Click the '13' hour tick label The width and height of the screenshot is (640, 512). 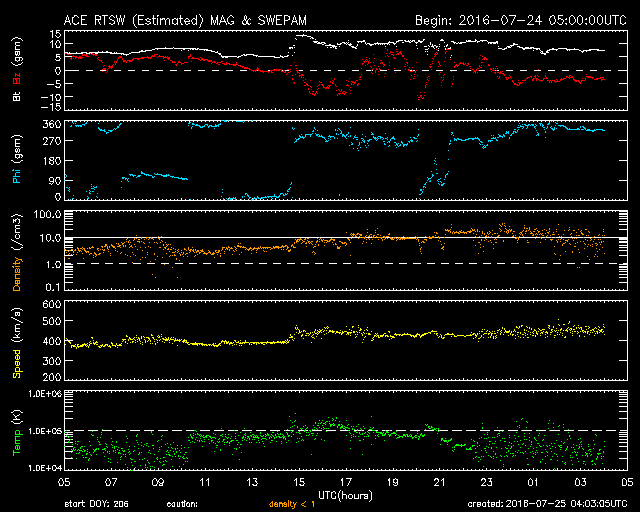(x=252, y=482)
